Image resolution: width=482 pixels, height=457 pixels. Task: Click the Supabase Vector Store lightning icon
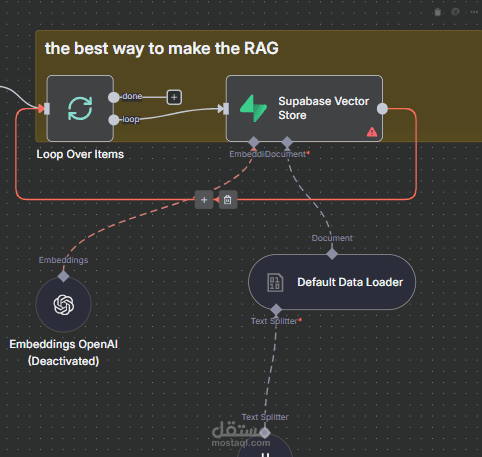coord(254,108)
